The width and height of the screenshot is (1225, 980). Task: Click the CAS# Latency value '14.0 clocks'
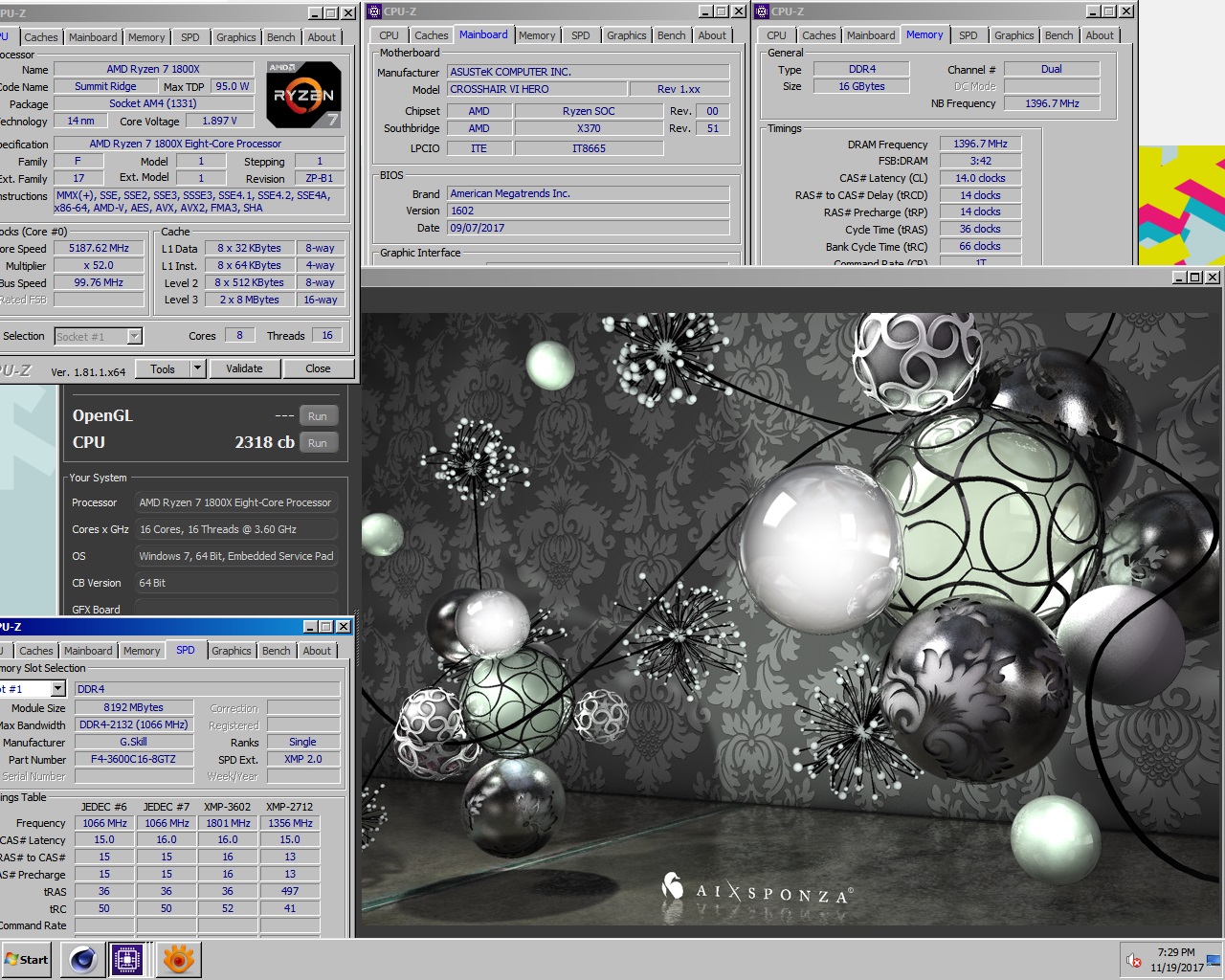pos(980,178)
